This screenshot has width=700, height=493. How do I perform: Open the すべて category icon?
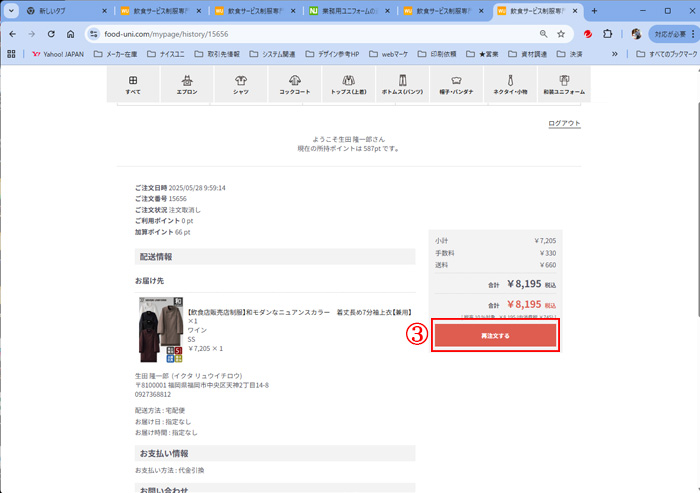(133, 84)
